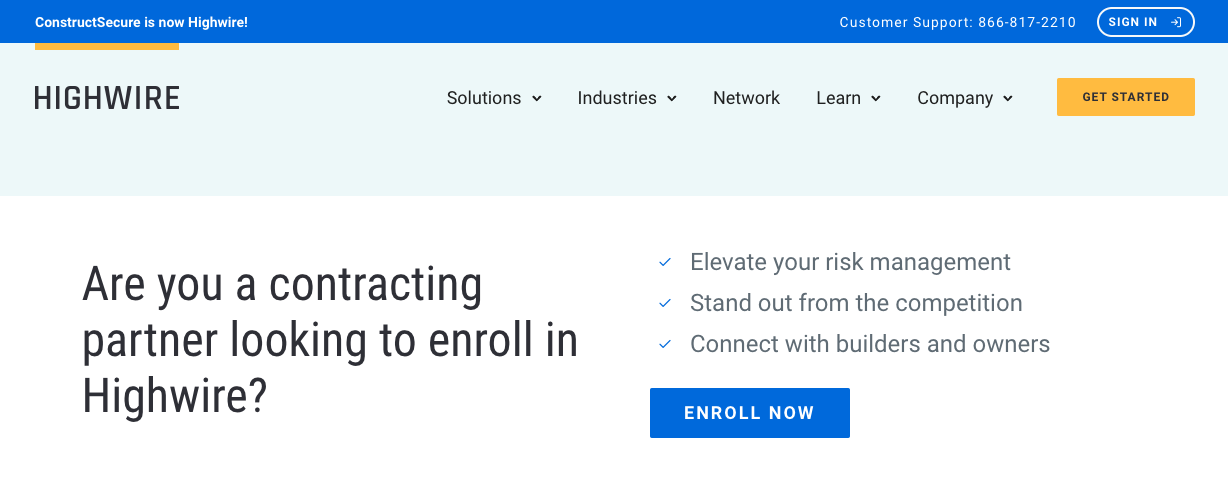Click the ConstructSecure is now Highwire announcement
1228x485 pixels.
coord(141,22)
